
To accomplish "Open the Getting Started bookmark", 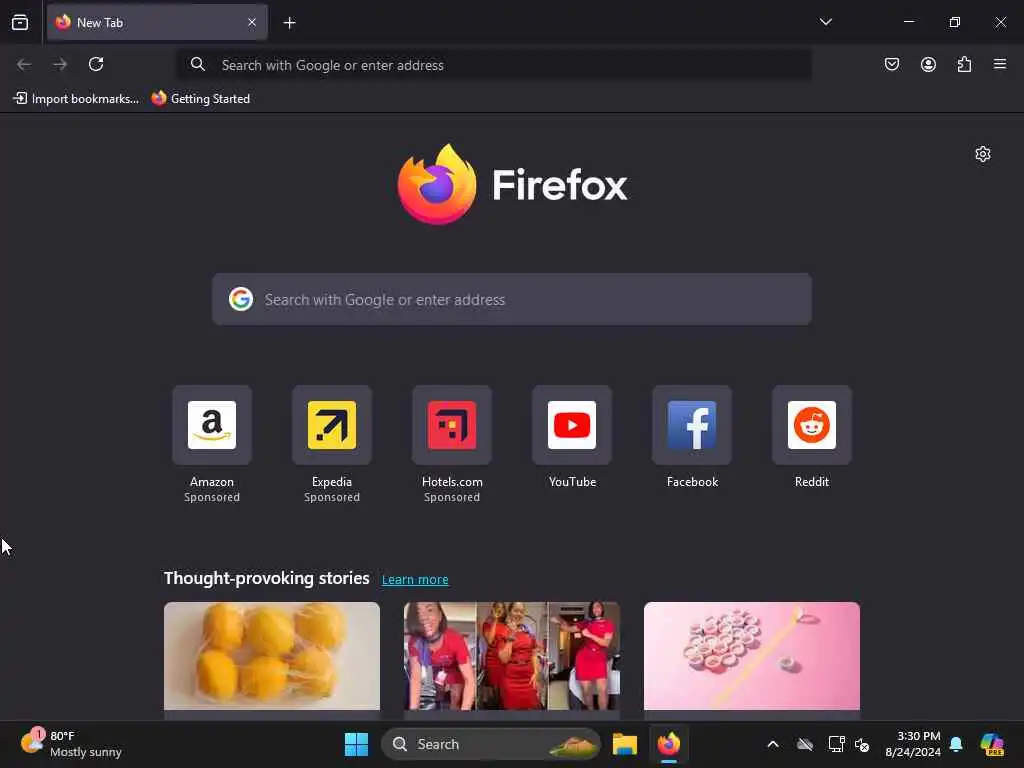I will pyautogui.click(x=200, y=99).
